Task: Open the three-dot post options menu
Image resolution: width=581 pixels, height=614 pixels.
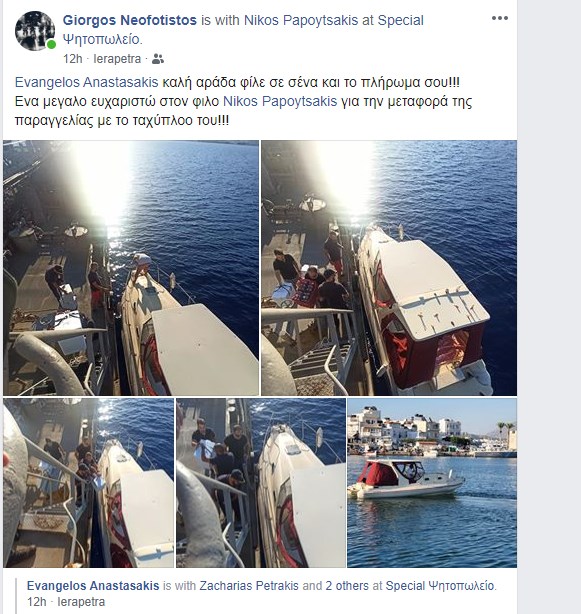Action: 500,18
